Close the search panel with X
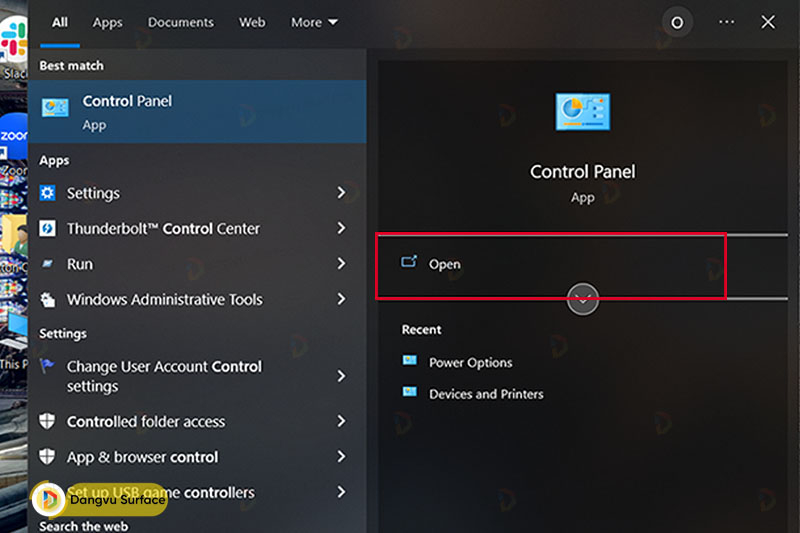Viewport: 800px width, 533px height. coord(768,22)
